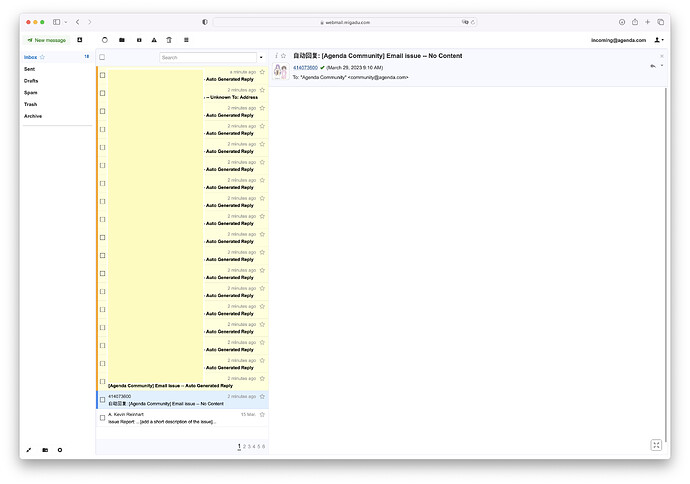This screenshot has height=484, width=690.
Task: Click the info icon beside the message subject
Action: click(x=276, y=56)
